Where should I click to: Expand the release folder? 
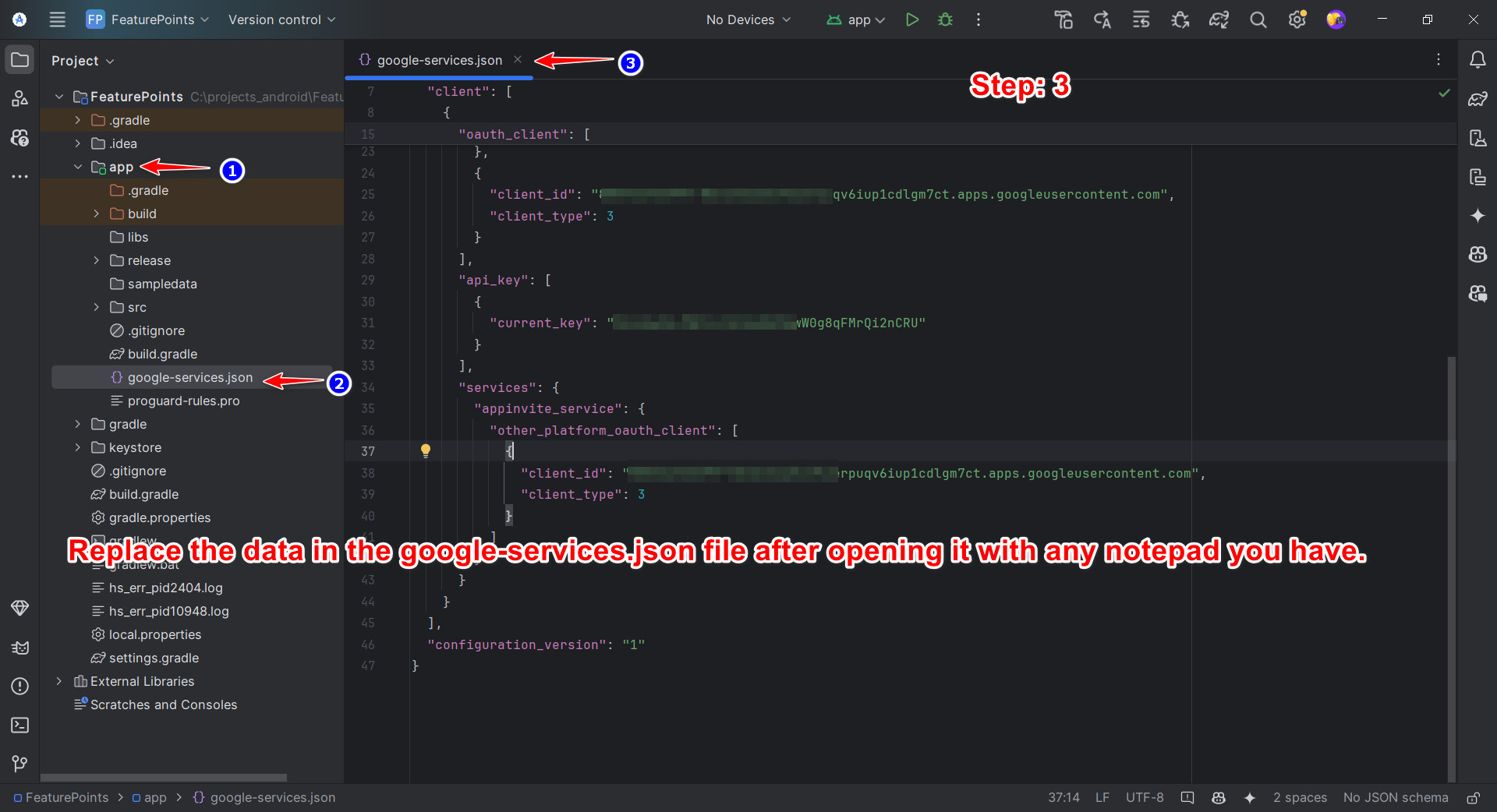(95, 260)
